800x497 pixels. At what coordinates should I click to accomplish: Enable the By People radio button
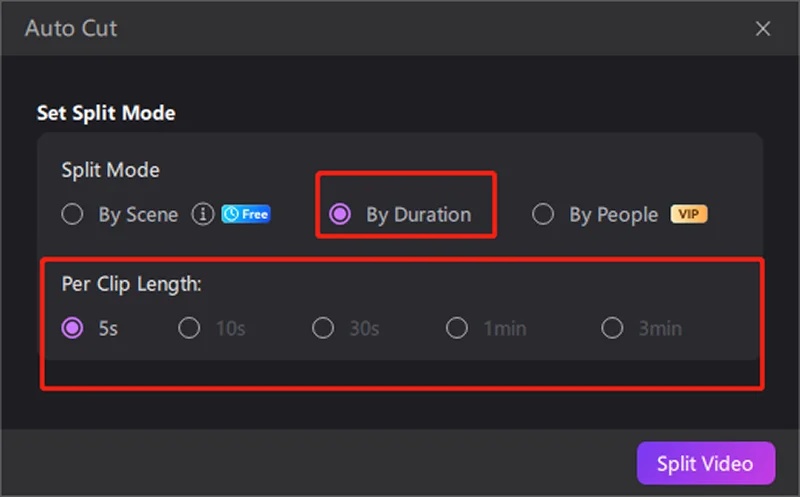[x=543, y=214]
